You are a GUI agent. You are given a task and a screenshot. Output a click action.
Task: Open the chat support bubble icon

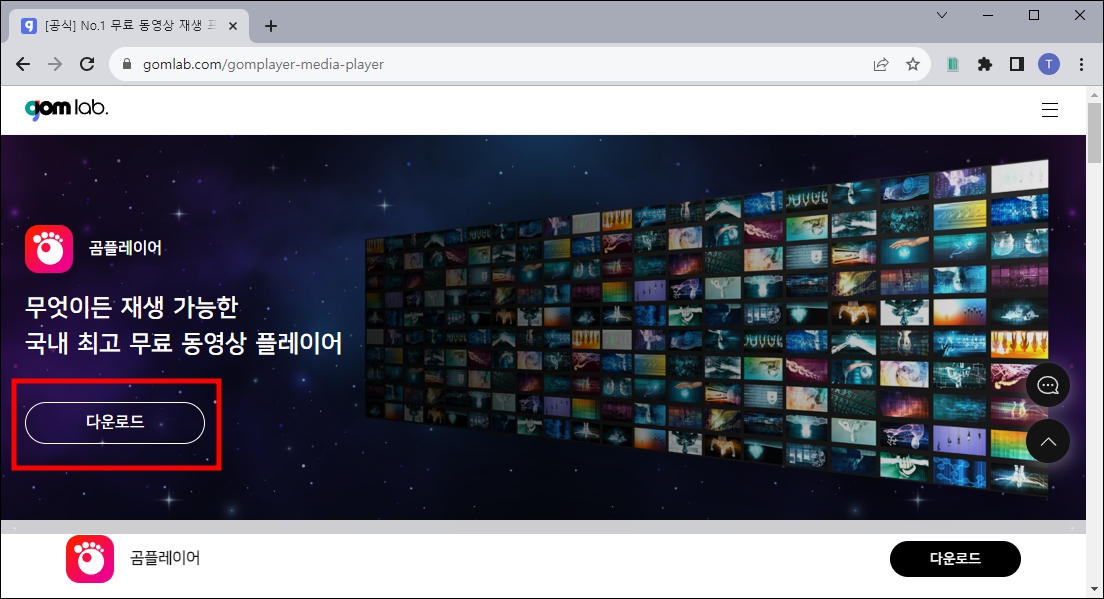click(x=1048, y=385)
